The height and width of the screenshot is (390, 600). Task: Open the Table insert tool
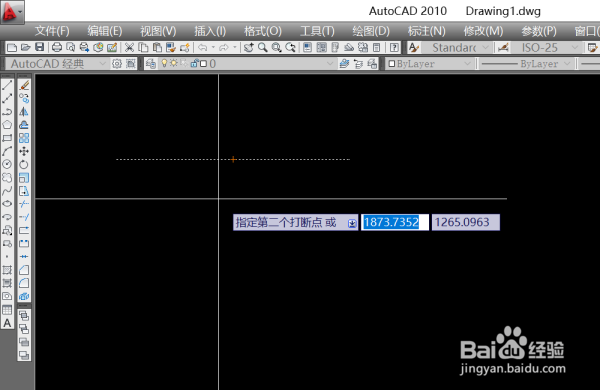(x=7, y=310)
